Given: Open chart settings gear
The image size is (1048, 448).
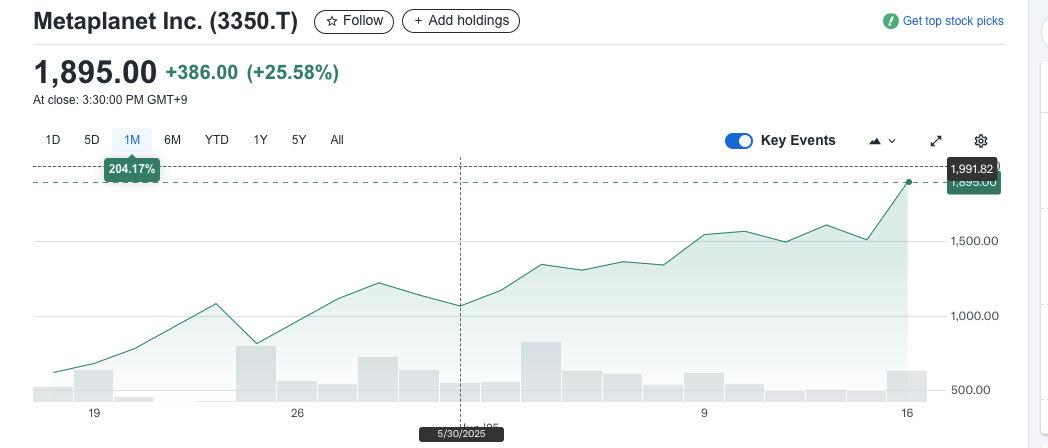Looking at the screenshot, I should click(981, 141).
